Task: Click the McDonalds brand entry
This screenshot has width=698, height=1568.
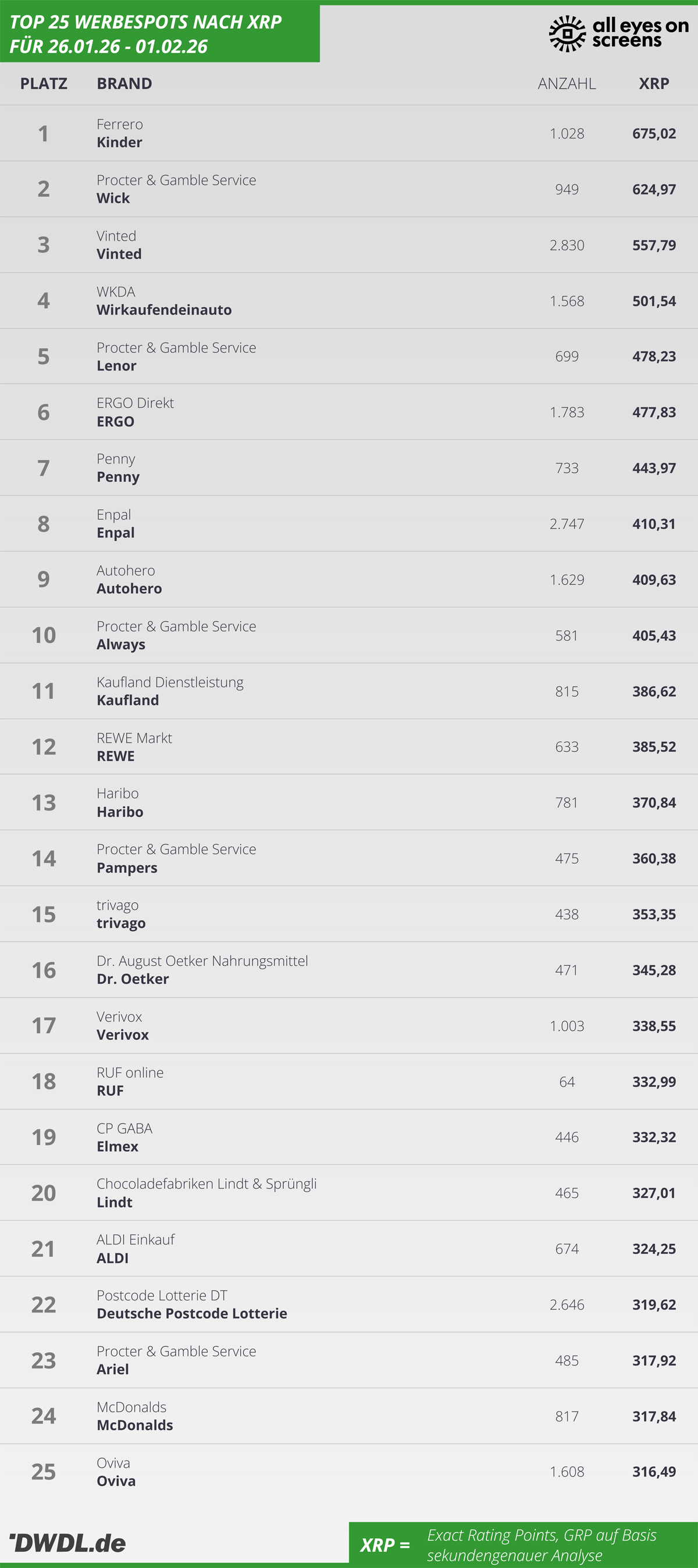Action: (x=134, y=1425)
